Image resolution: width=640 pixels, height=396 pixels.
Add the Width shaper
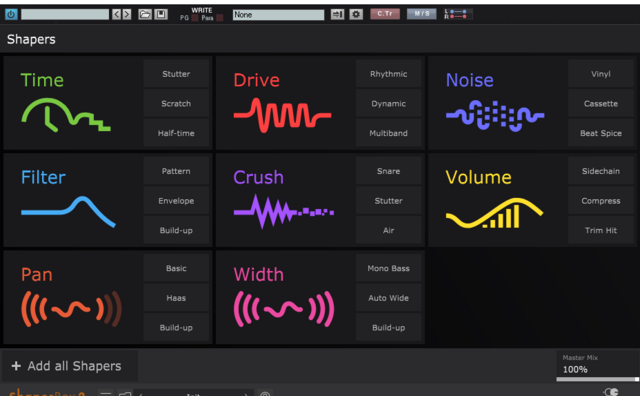click(286, 298)
